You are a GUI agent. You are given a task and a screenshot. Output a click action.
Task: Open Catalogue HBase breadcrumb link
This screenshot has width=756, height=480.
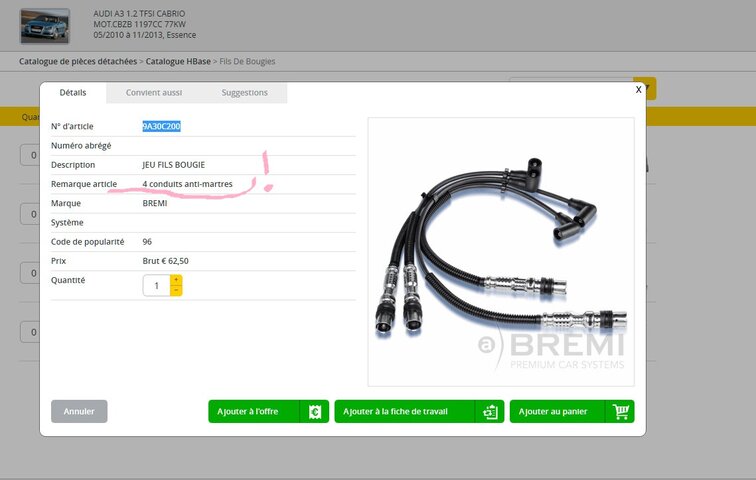(x=178, y=62)
